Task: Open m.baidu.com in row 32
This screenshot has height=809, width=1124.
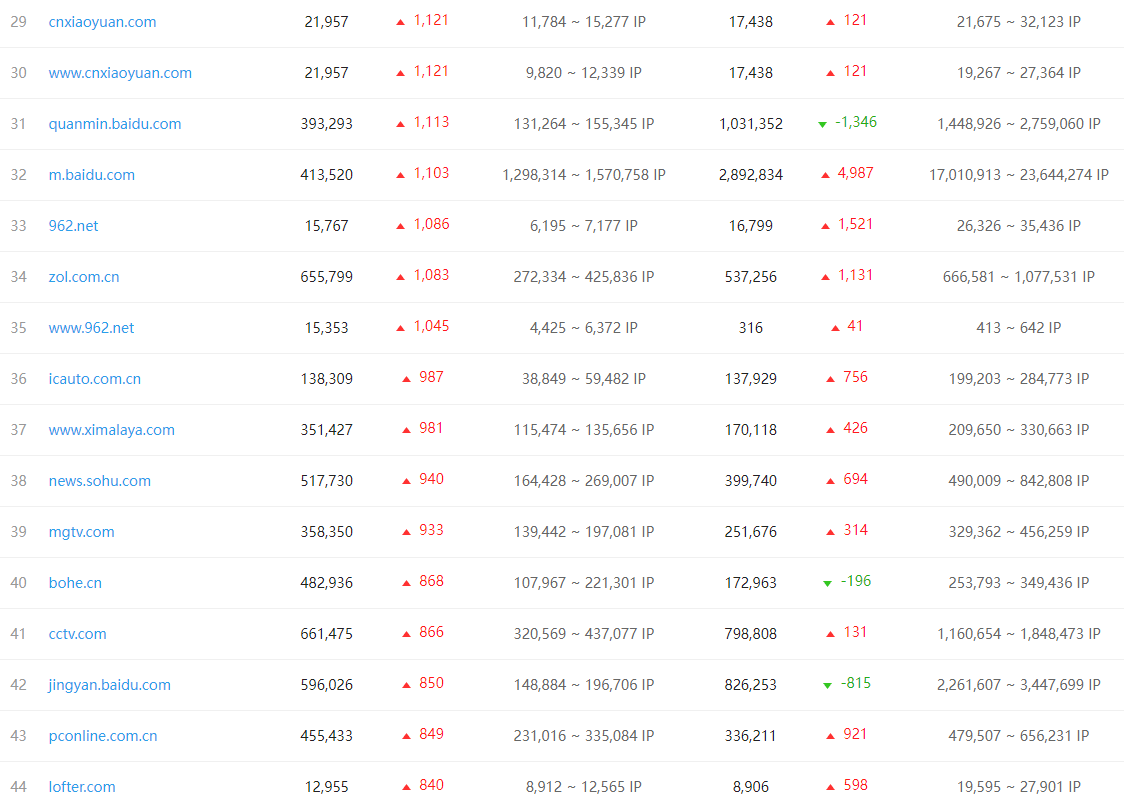Action: point(91,175)
